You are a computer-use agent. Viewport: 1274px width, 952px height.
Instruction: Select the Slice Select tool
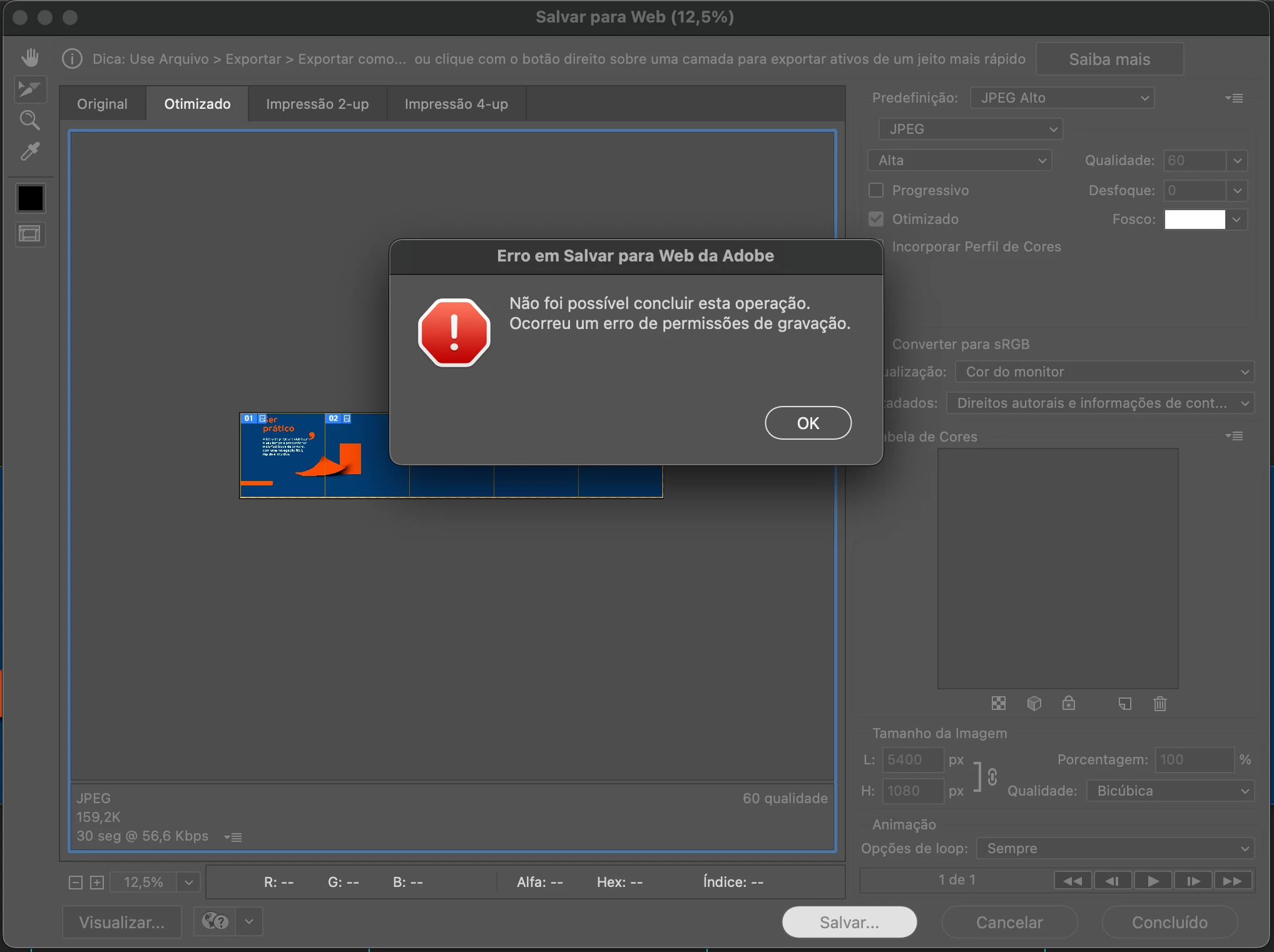coord(30,89)
